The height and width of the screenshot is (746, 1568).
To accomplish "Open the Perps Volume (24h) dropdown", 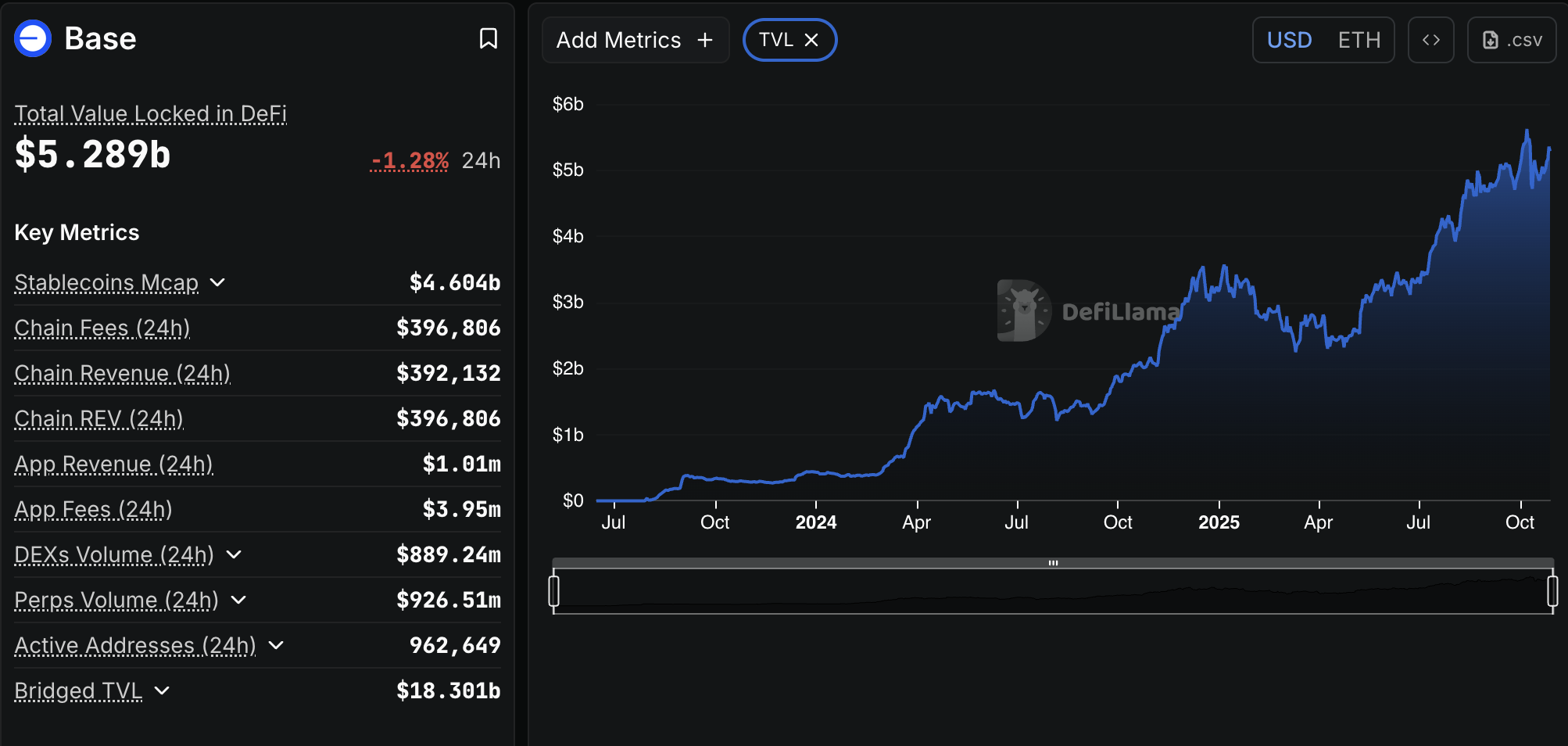I will coord(239,600).
